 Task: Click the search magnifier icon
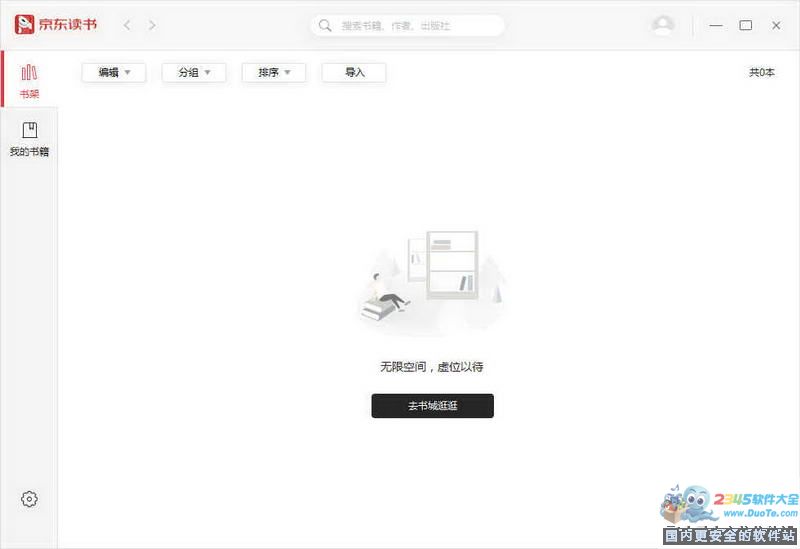click(325, 25)
